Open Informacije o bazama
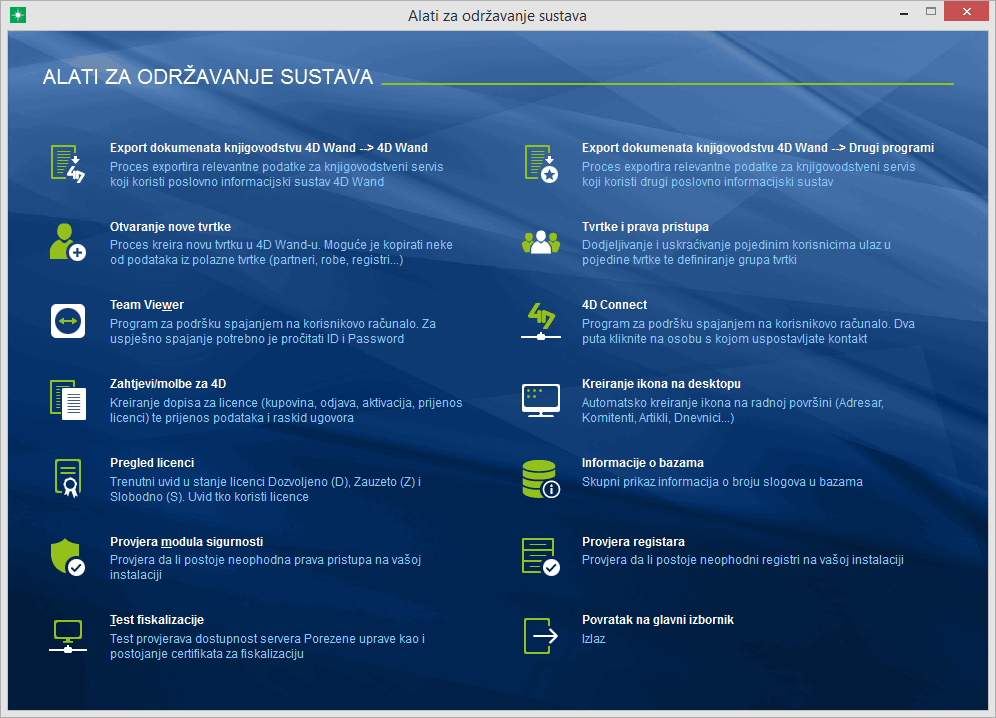This screenshot has height=718, width=996. click(643, 463)
